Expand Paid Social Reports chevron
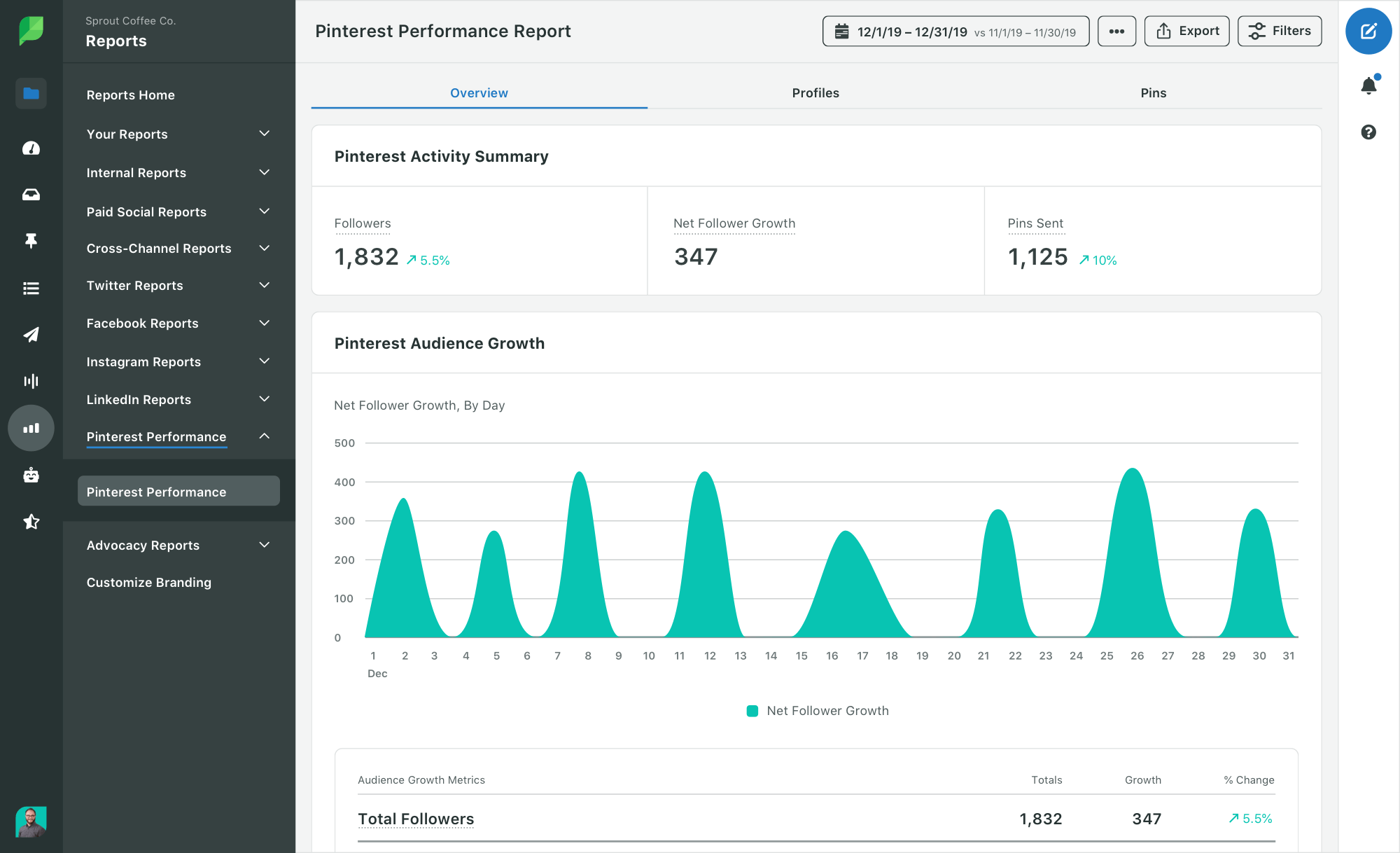Viewport: 1400px width, 853px height. 265,211
